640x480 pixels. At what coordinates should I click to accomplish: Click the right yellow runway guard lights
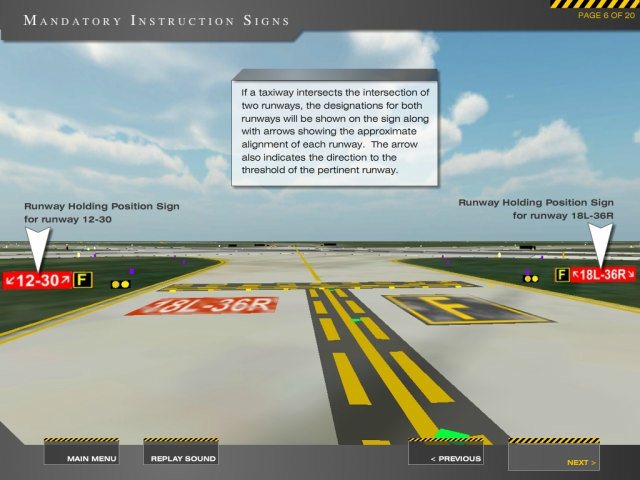tap(530, 278)
